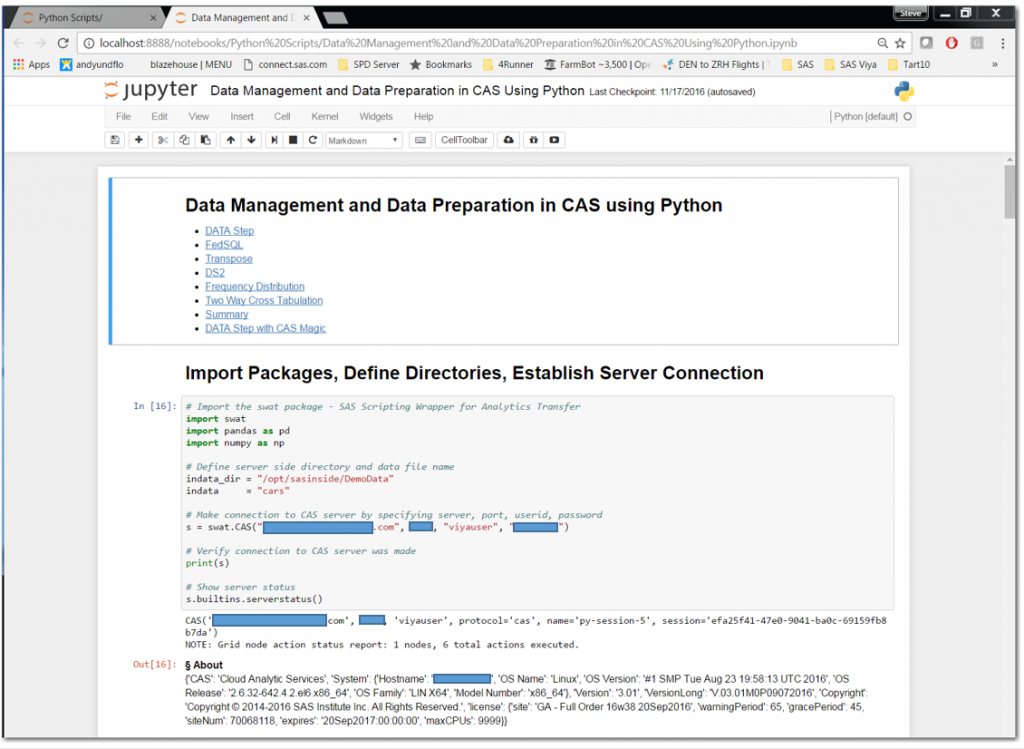The image size is (1024, 749).
Task: Run the current cell
Action: [274, 139]
